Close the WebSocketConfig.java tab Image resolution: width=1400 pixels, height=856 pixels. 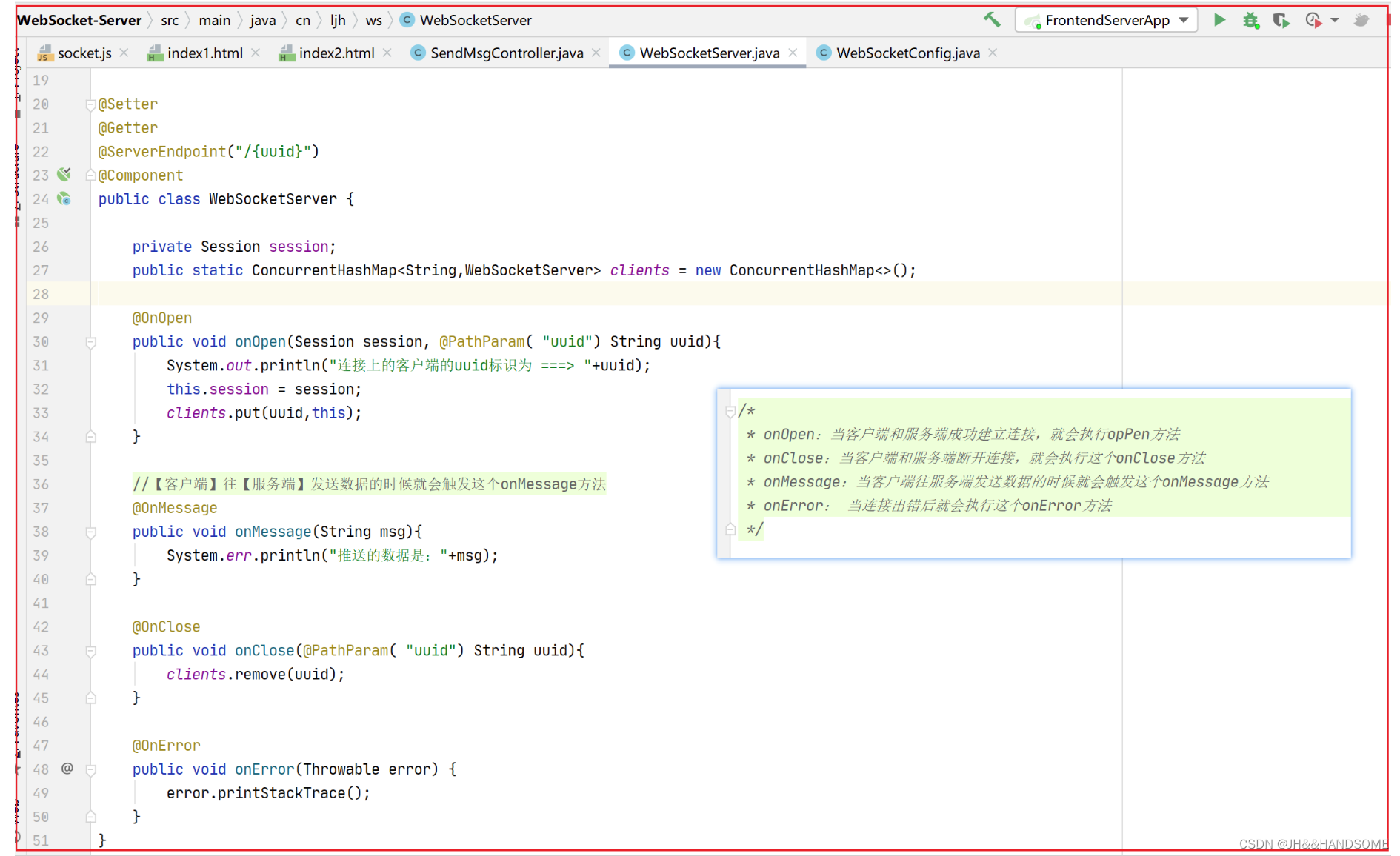pyautogui.click(x=993, y=53)
